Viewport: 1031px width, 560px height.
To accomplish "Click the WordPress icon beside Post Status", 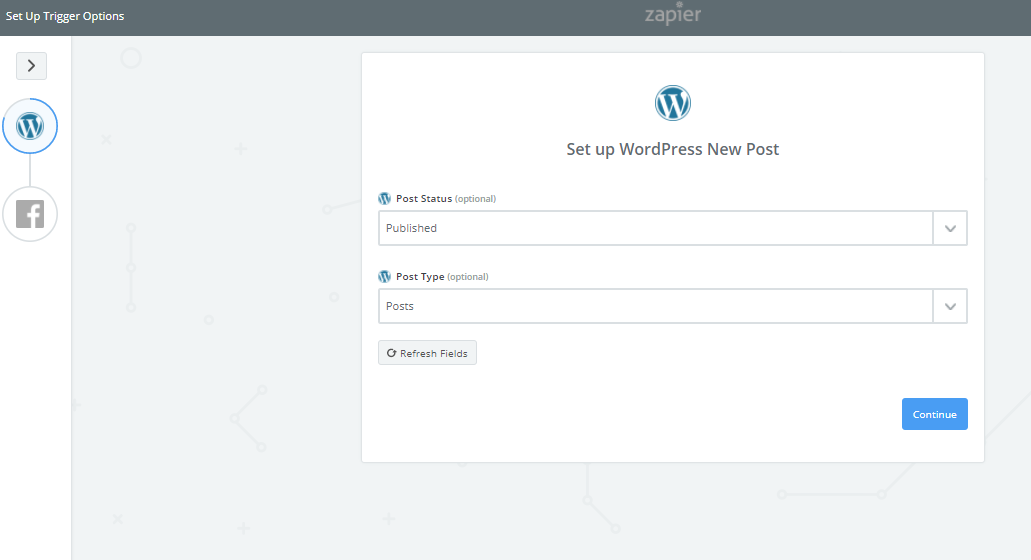I will pos(385,198).
